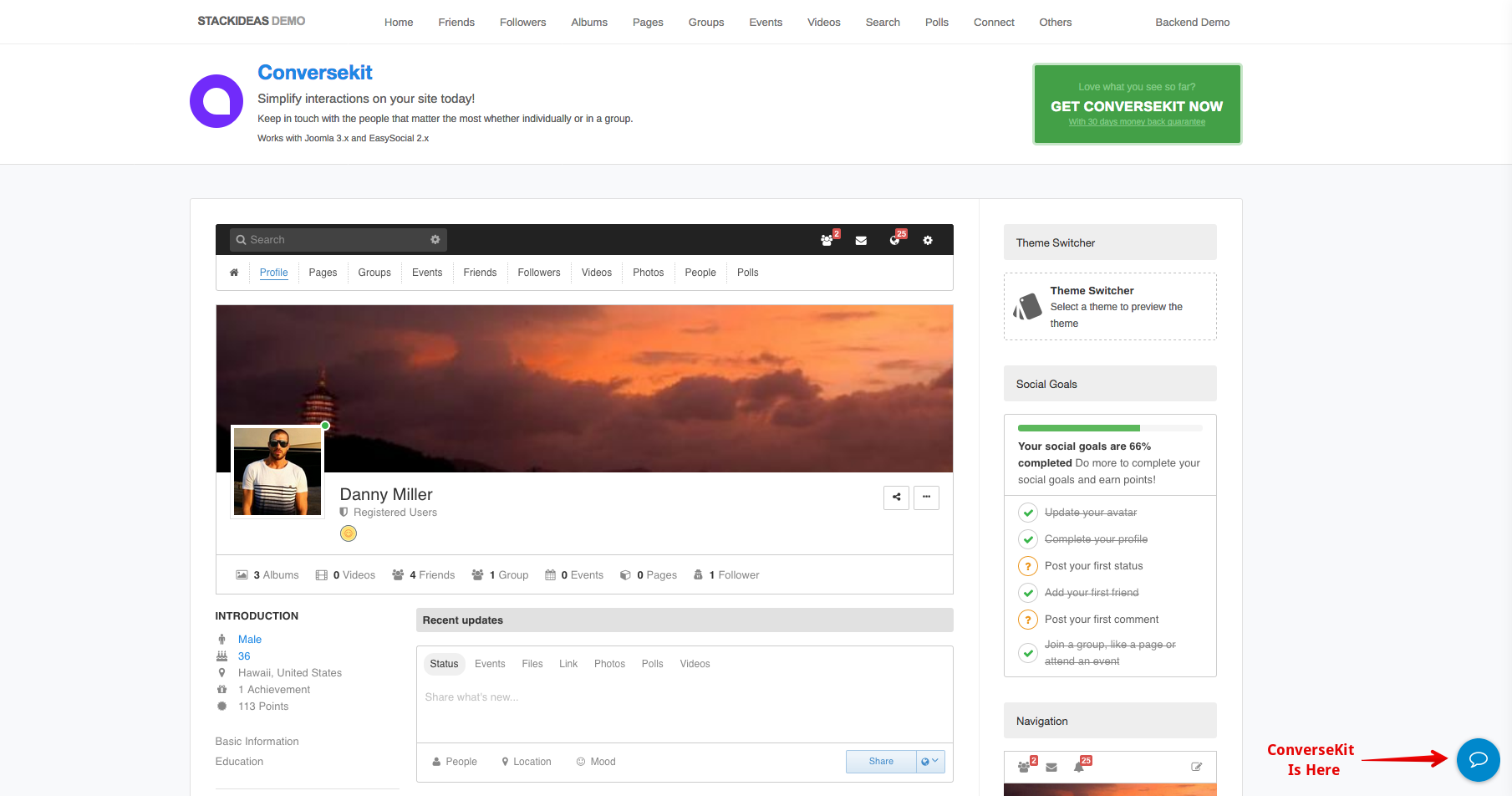The height and width of the screenshot is (796, 1512).
Task: Go to dashboard home icon
Action: pyautogui.click(x=234, y=273)
